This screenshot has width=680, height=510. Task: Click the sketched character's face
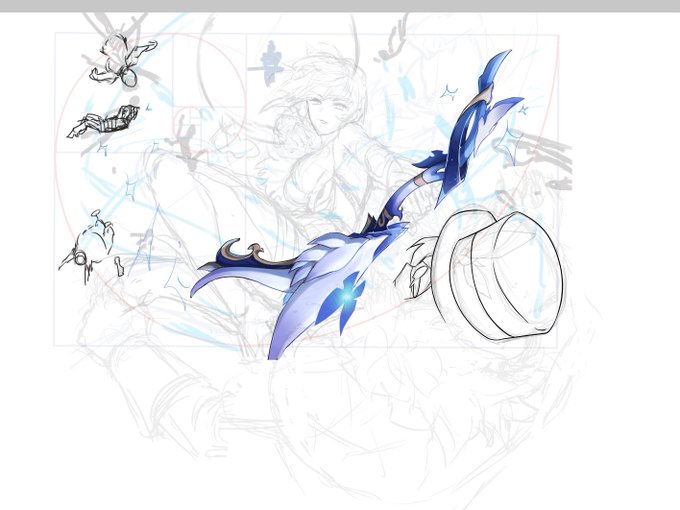327,110
